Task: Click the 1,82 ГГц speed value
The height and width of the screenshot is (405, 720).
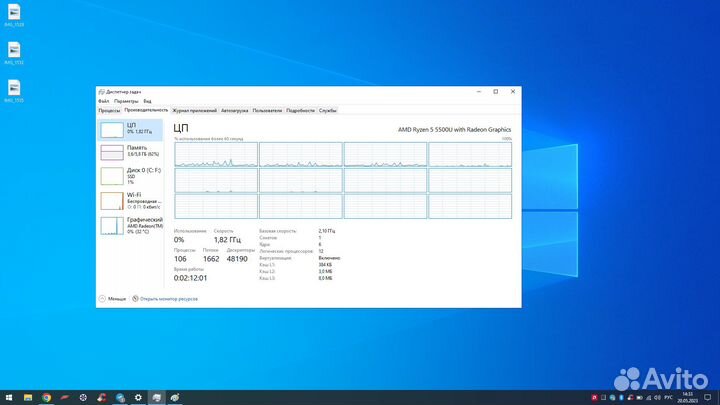Action: [227, 240]
